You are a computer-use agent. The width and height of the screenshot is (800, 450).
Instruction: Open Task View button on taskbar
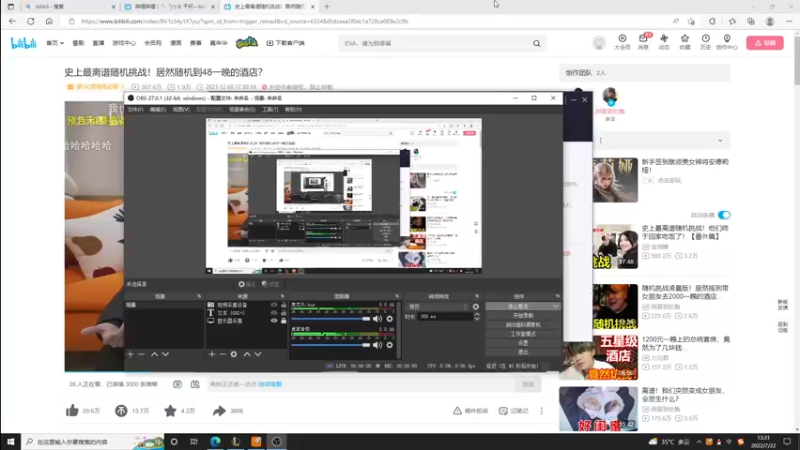194,441
